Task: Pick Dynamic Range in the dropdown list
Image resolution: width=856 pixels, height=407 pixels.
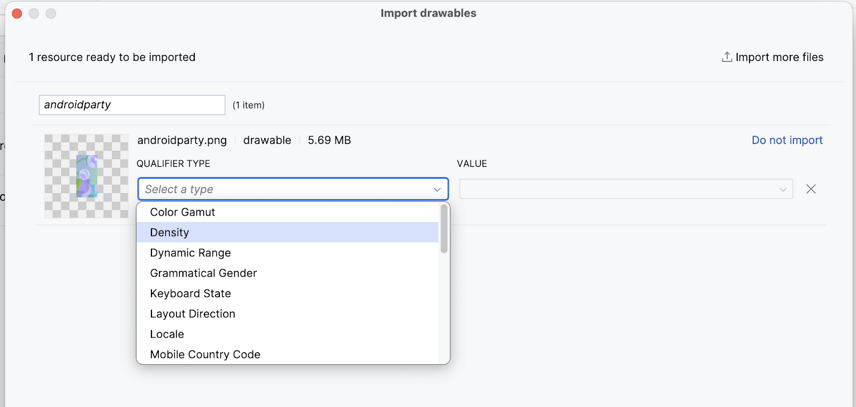Action: coord(190,253)
